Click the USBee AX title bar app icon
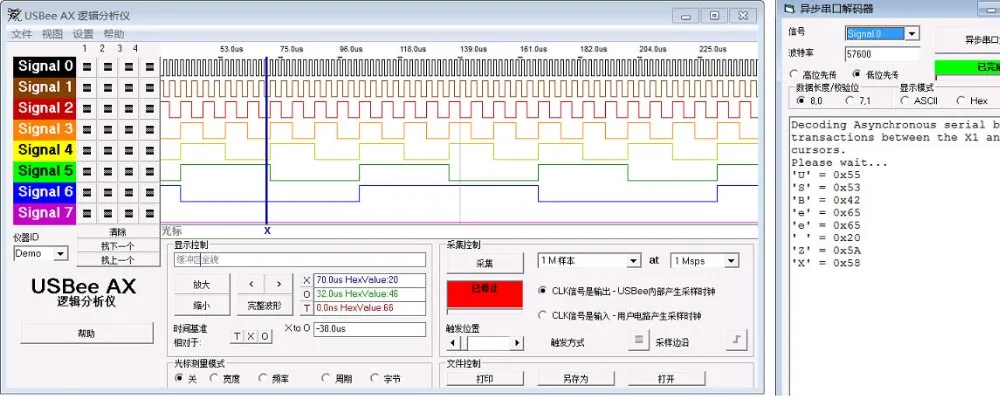Viewport: 1000px width, 399px height. point(14,15)
